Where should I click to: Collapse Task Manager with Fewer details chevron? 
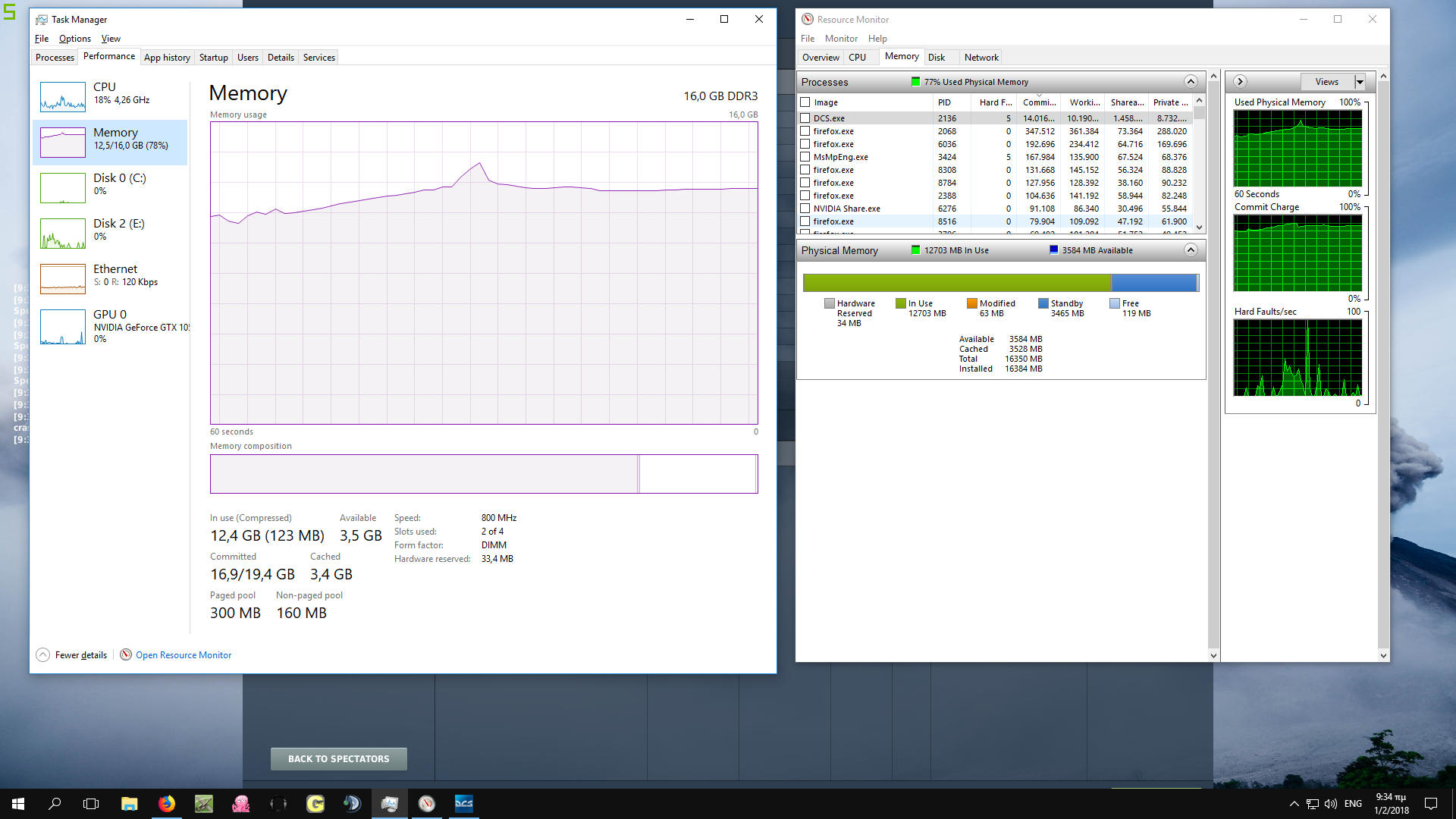[x=43, y=655]
